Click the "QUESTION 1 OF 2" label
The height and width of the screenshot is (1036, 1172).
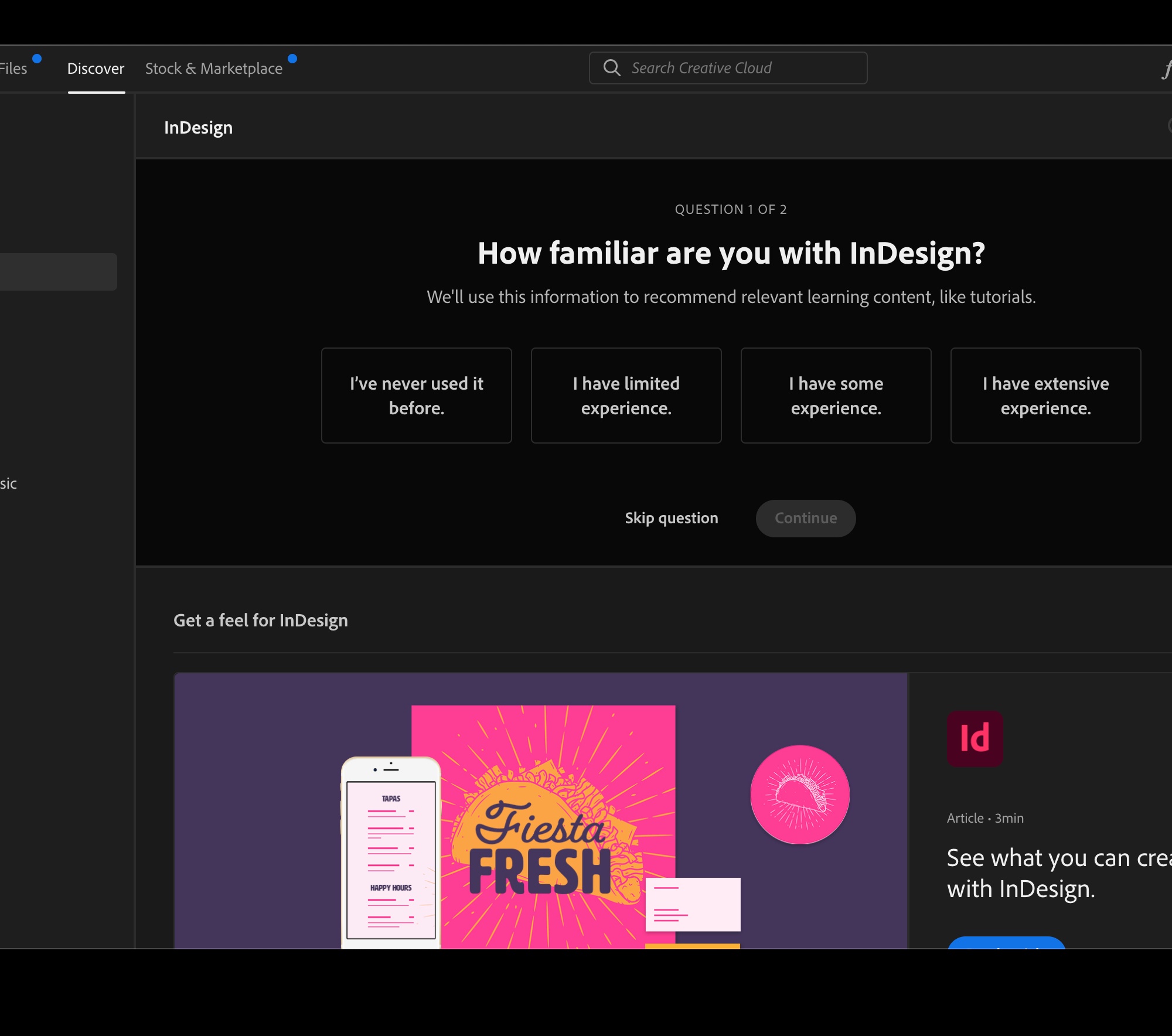coord(731,209)
